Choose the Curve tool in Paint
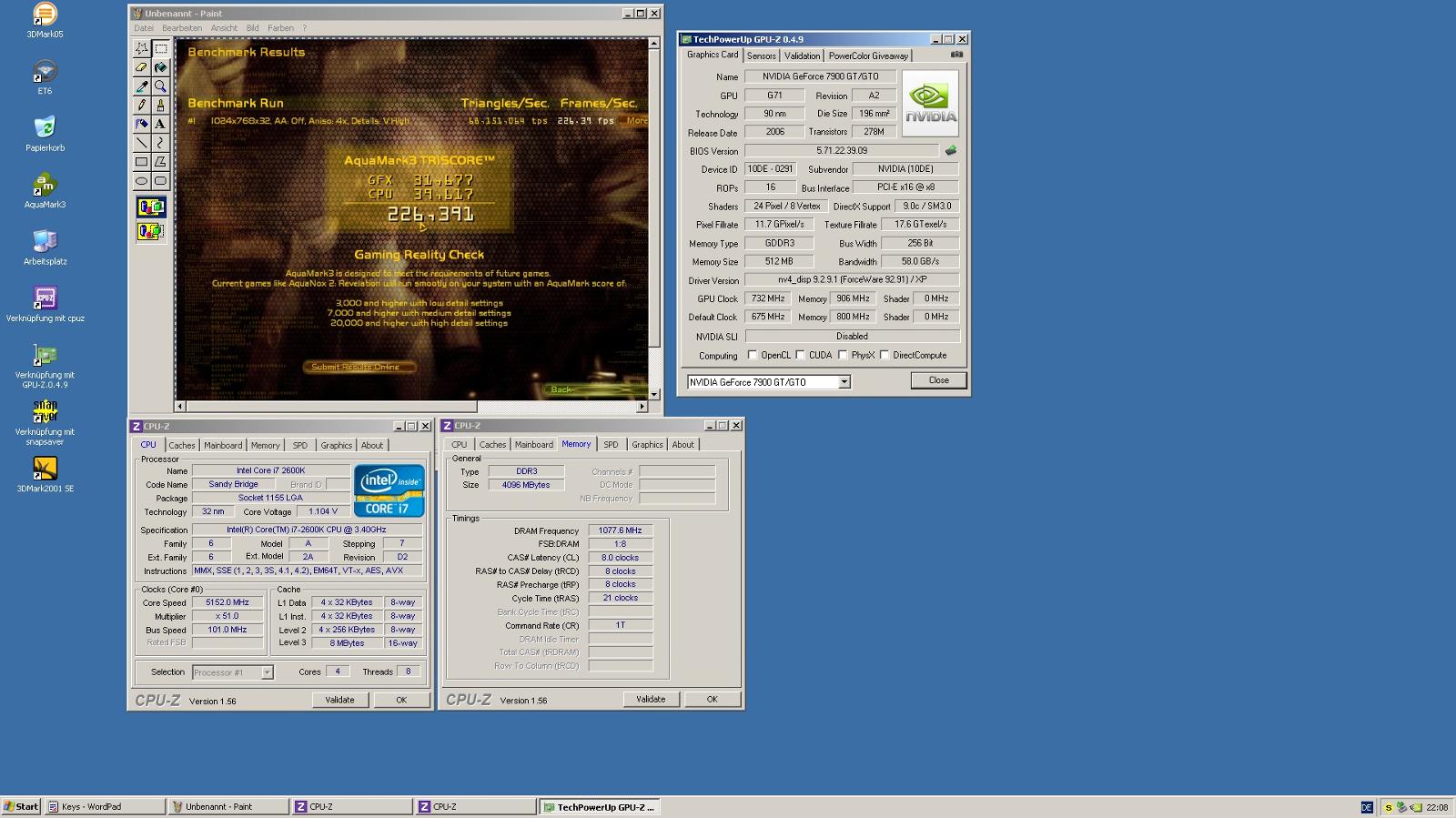The image size is (1456, 818). 160,143
